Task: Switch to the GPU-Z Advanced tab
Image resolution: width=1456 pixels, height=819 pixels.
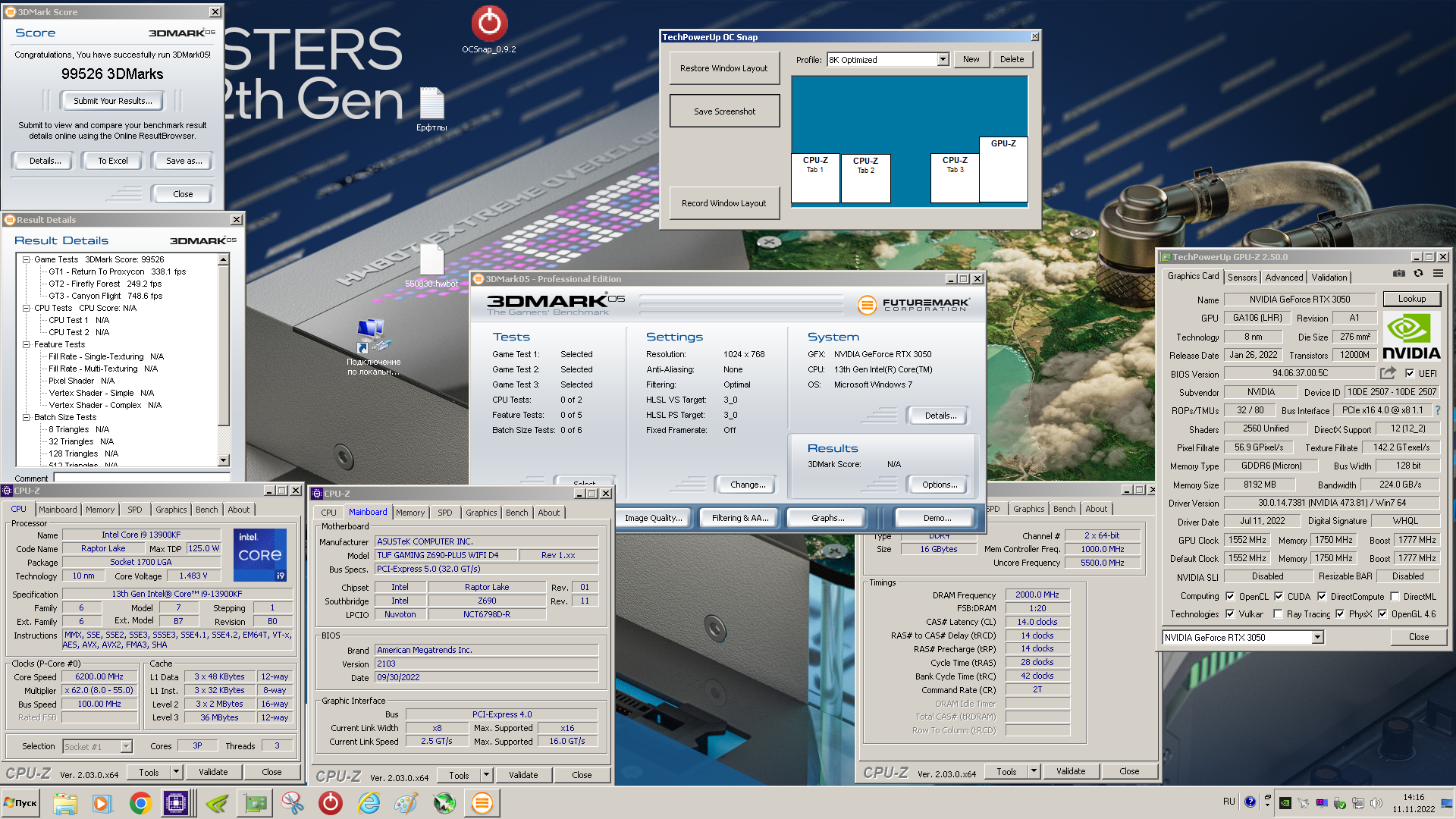Action: pyautogui.click(x=1284, y=278)
